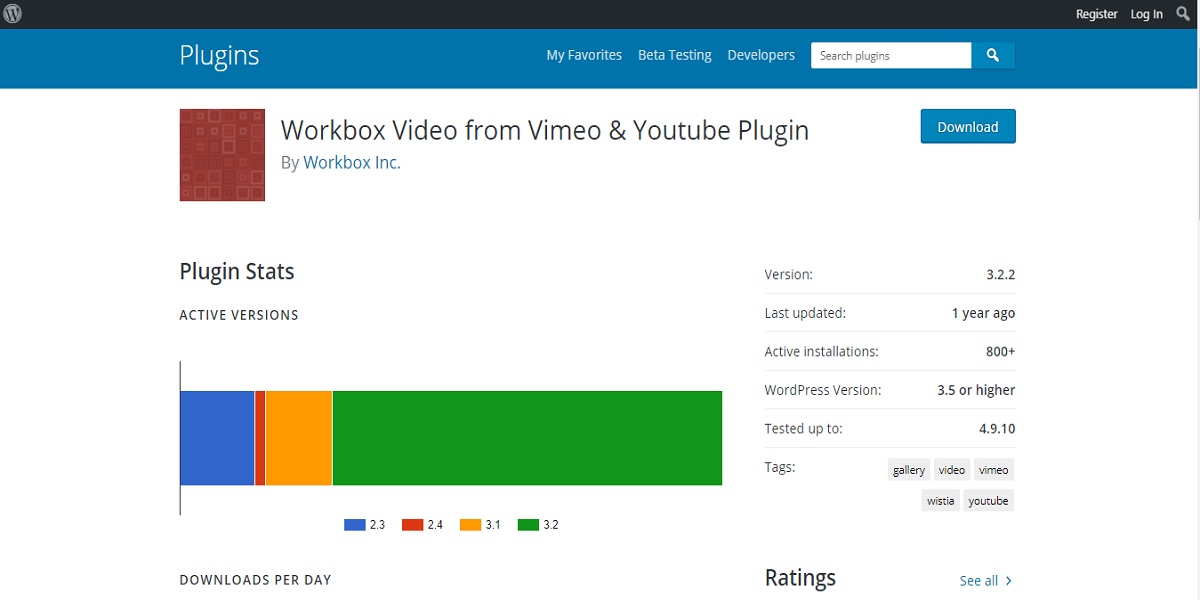Screen dimensions: 1200x600
Task: Click the search magnifier button
Action: point(993,56)
